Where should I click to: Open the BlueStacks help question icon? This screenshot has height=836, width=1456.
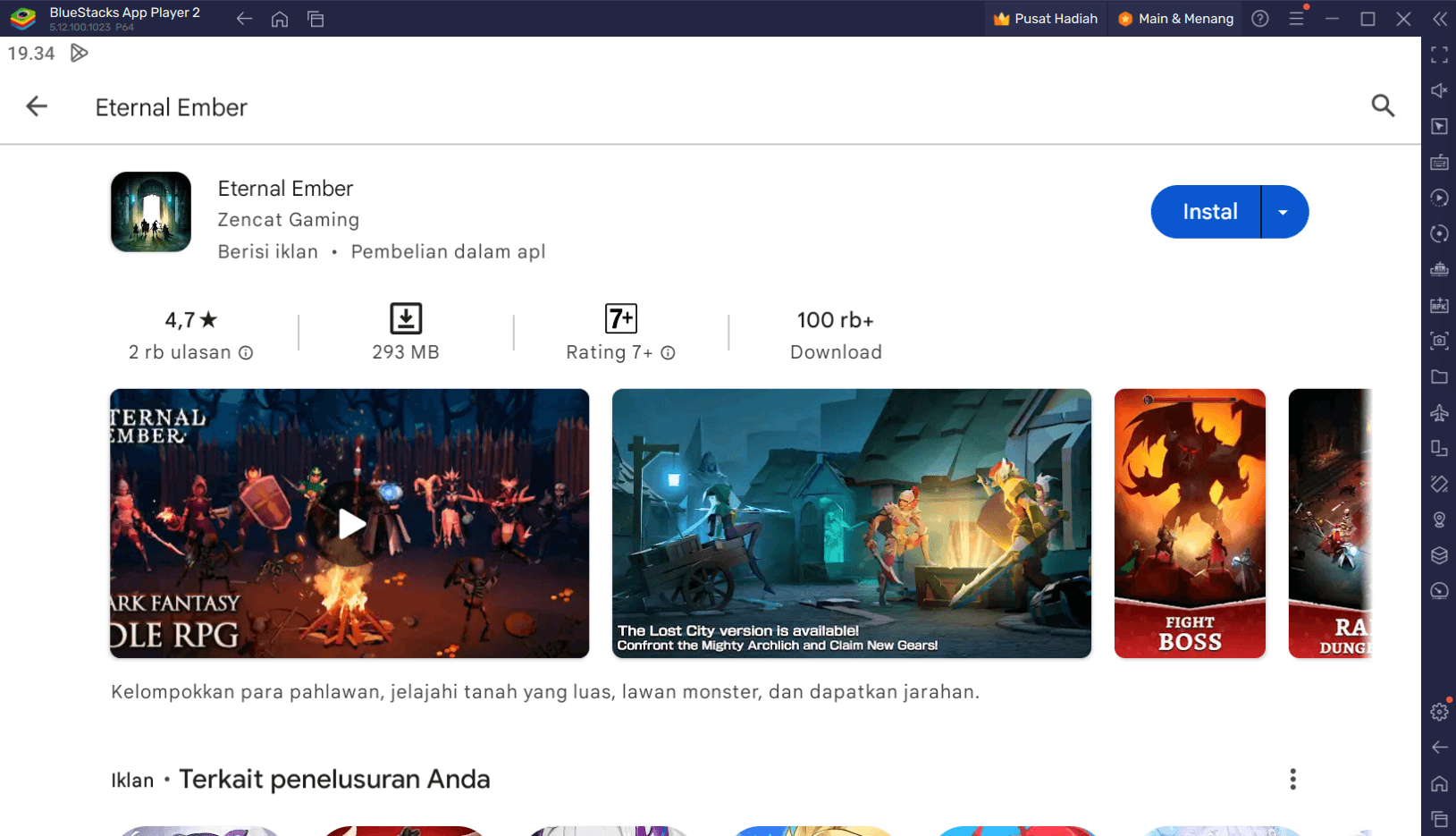click(1260, 19)
